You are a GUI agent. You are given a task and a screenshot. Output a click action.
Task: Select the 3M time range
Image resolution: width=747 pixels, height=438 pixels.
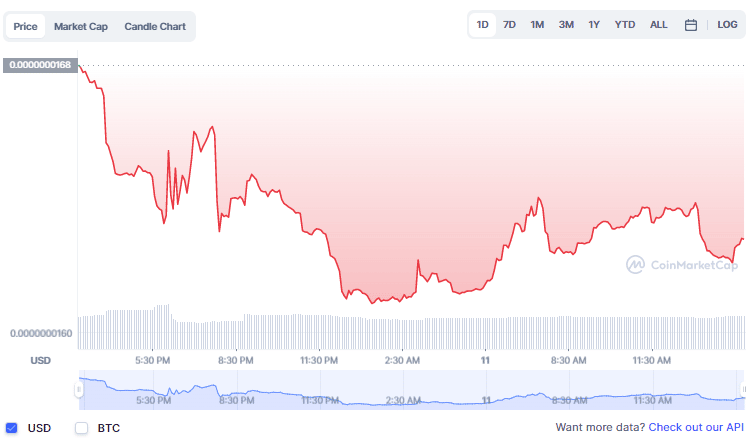coord(566,25)
